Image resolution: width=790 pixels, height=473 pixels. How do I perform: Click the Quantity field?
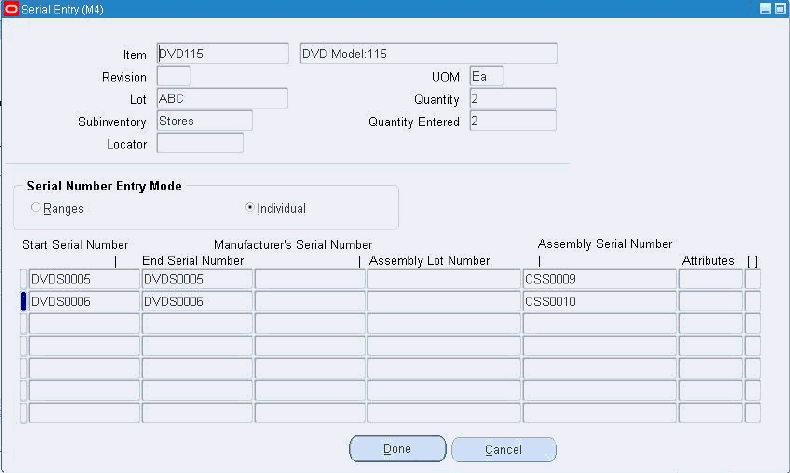pyautogui.click(x=513, y=98)
